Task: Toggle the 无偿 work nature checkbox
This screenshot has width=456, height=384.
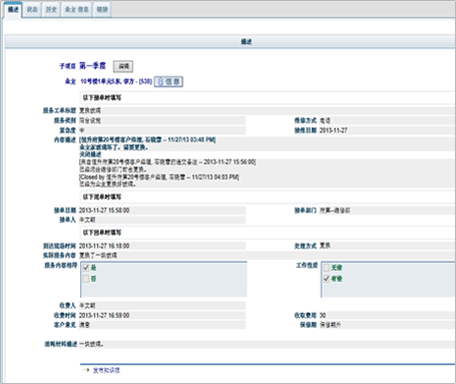Action: (326, 267)
